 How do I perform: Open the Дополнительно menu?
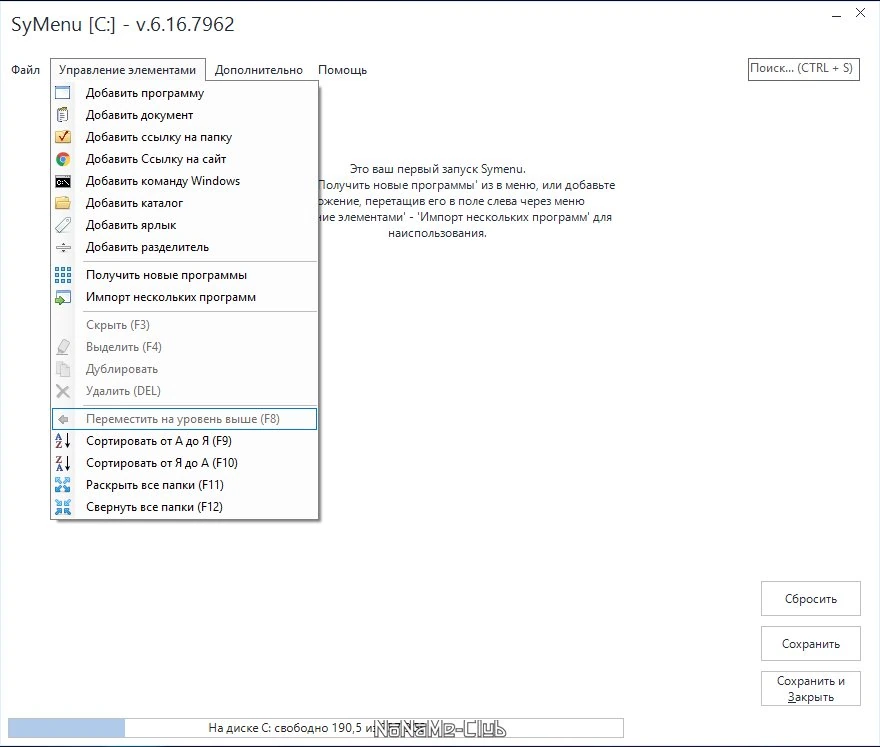click(259, 70)
